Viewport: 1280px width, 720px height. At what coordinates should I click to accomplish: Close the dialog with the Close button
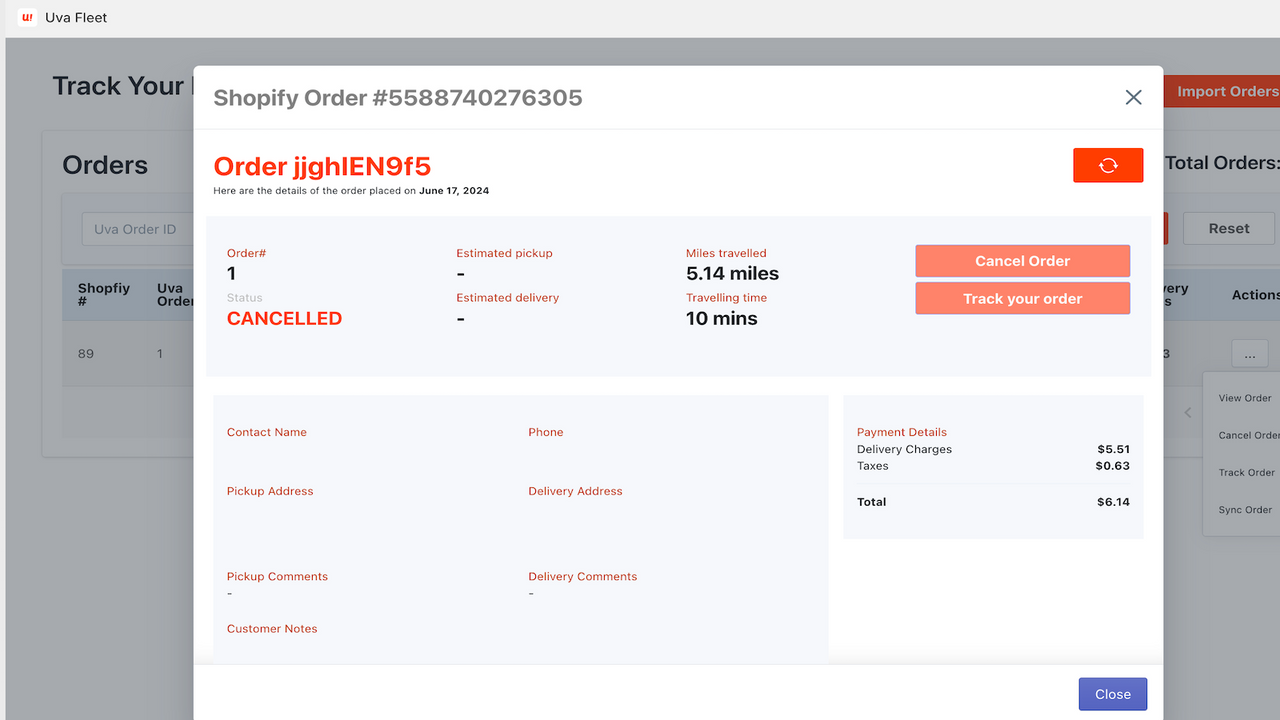coord(1112,693)
